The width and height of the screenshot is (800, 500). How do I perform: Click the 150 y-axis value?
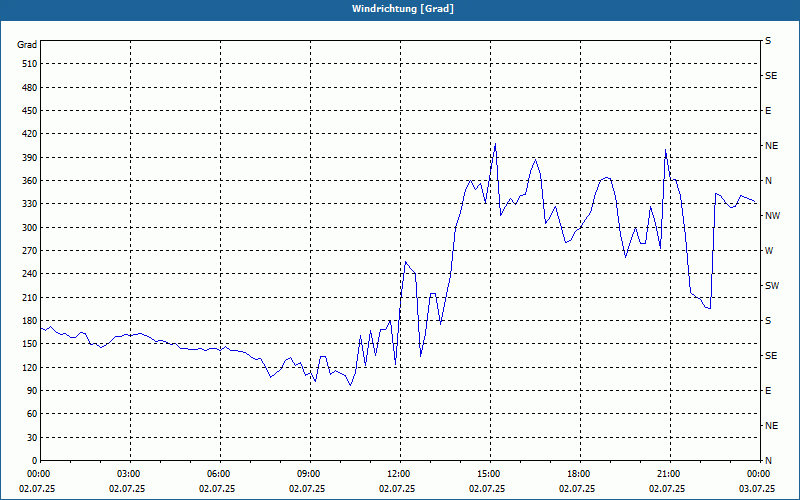click(30, 343)
